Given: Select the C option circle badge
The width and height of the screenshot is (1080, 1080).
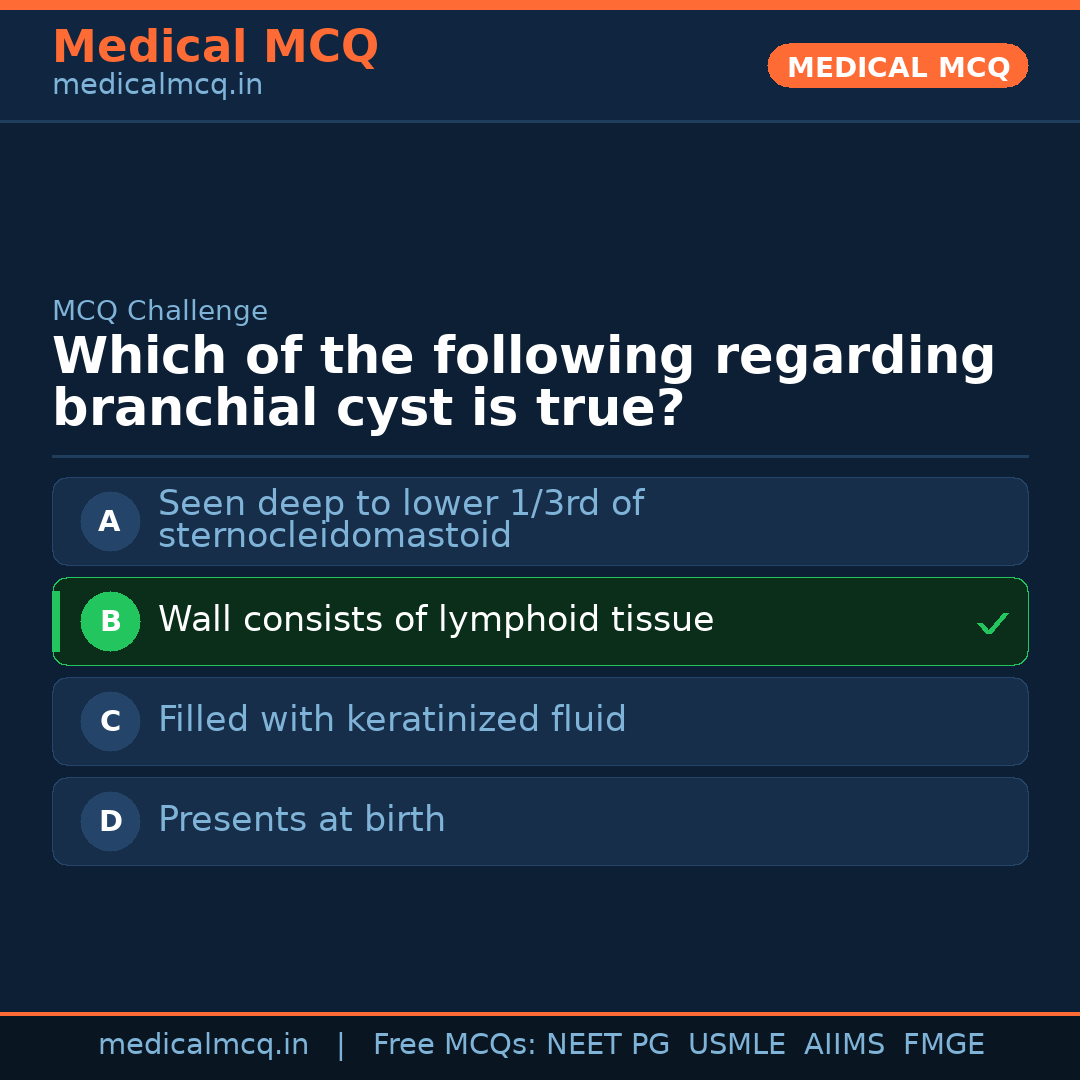Looking at the screenshot, I should coord(110,721).
